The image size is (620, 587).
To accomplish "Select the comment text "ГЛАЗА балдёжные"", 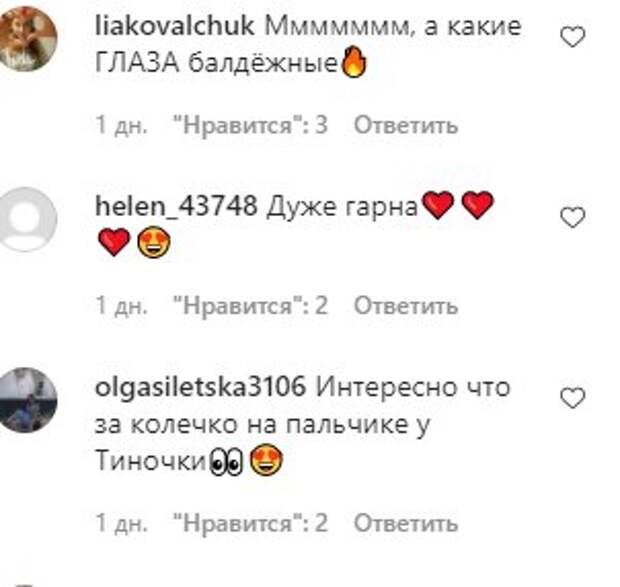I will point(216,63).
